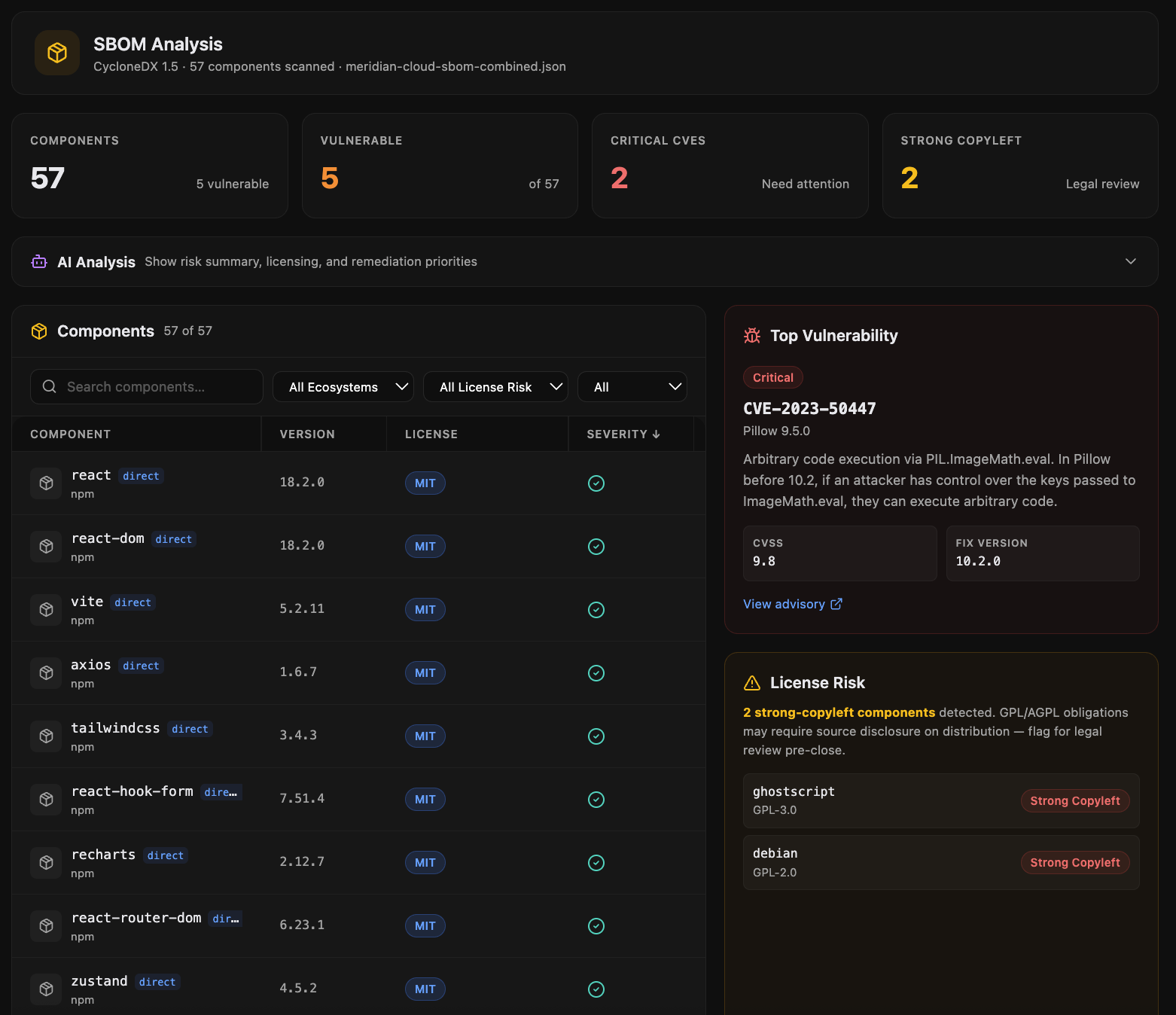The width and height of the screenshot is (1176, 1015).
Task: Click the axios row severity checkmark icon
Action: coord(596,673)
